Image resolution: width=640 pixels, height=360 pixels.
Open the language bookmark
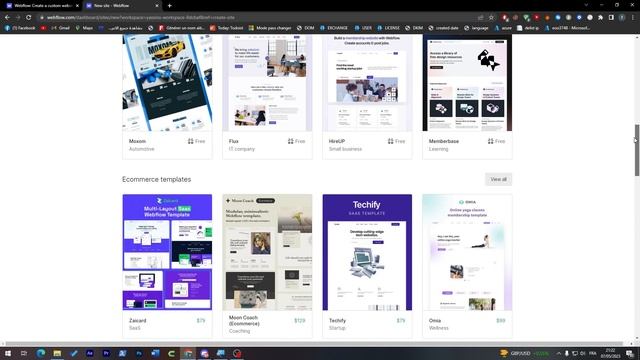click(x=476, y=28)
